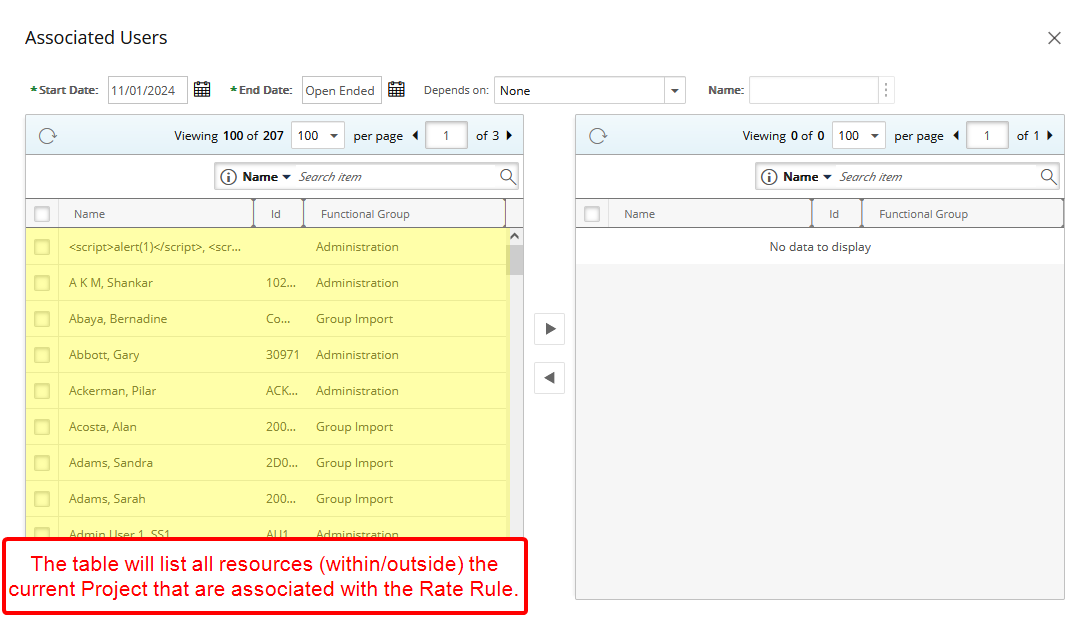Click the End Date input field
This screenshot has width=1083, height=627.
coord(342,90)
